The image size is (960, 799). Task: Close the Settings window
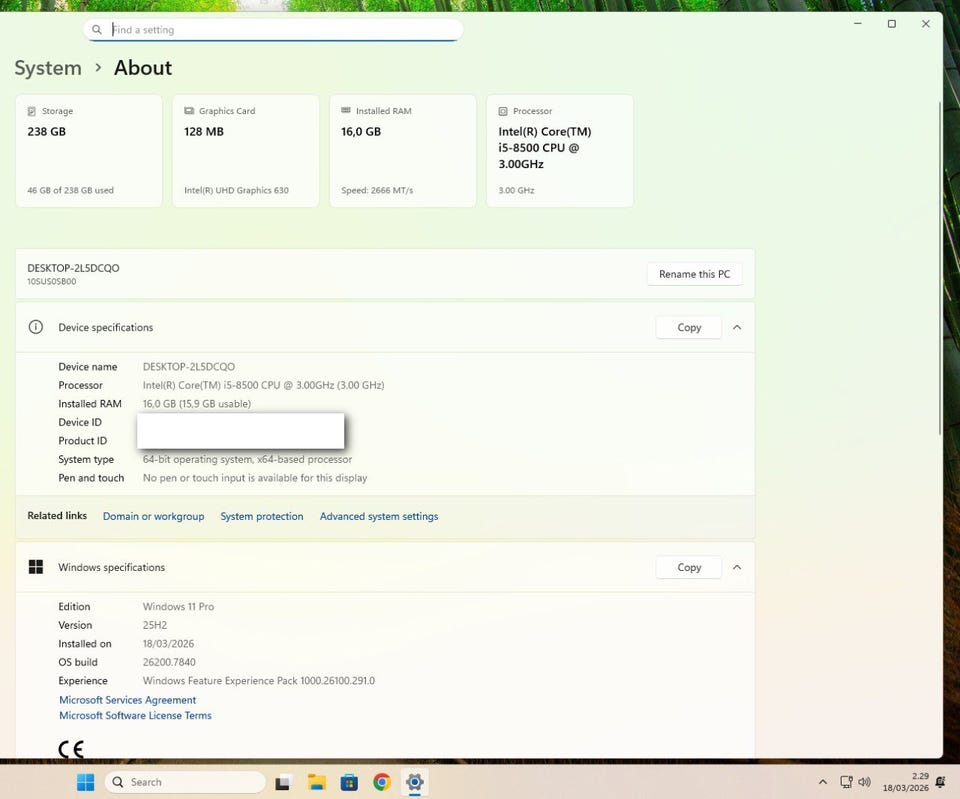(926, 23)
